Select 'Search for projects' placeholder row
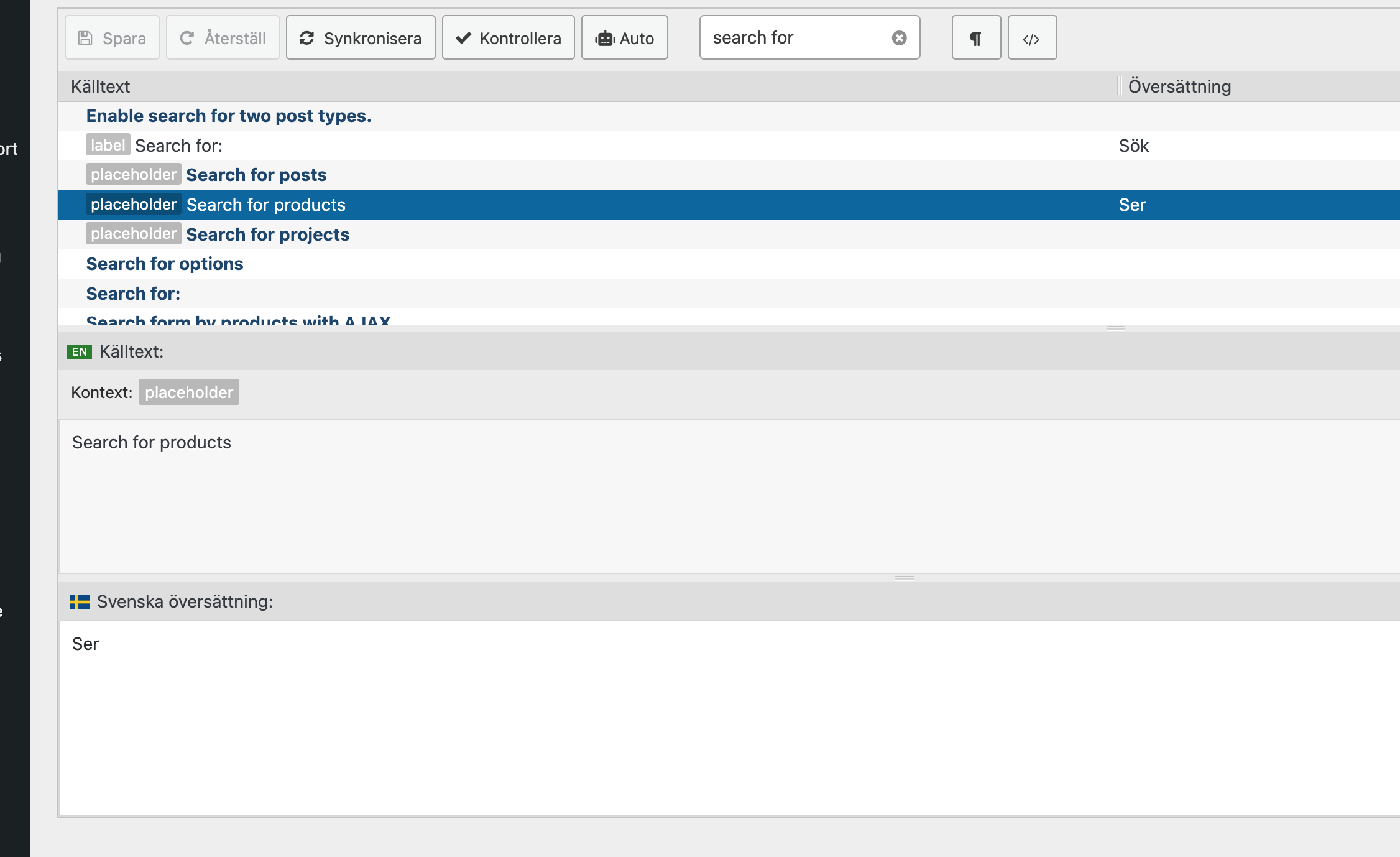The width and height of the screenshot is (1400, 857). coord(267,234)
